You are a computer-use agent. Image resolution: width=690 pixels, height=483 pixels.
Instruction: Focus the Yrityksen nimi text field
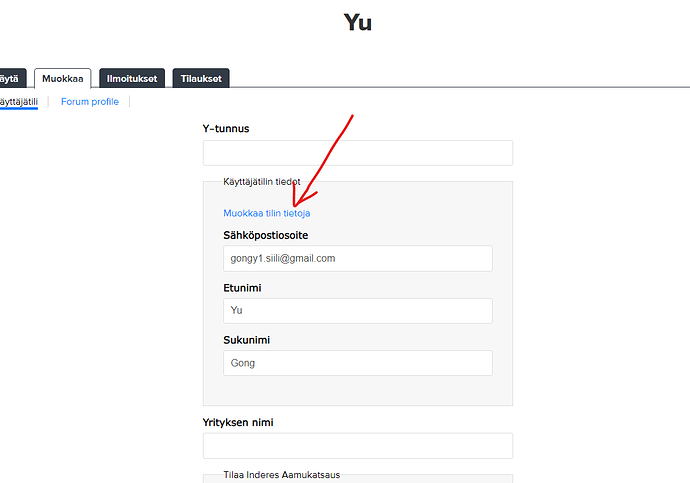(x=357, y=446)
